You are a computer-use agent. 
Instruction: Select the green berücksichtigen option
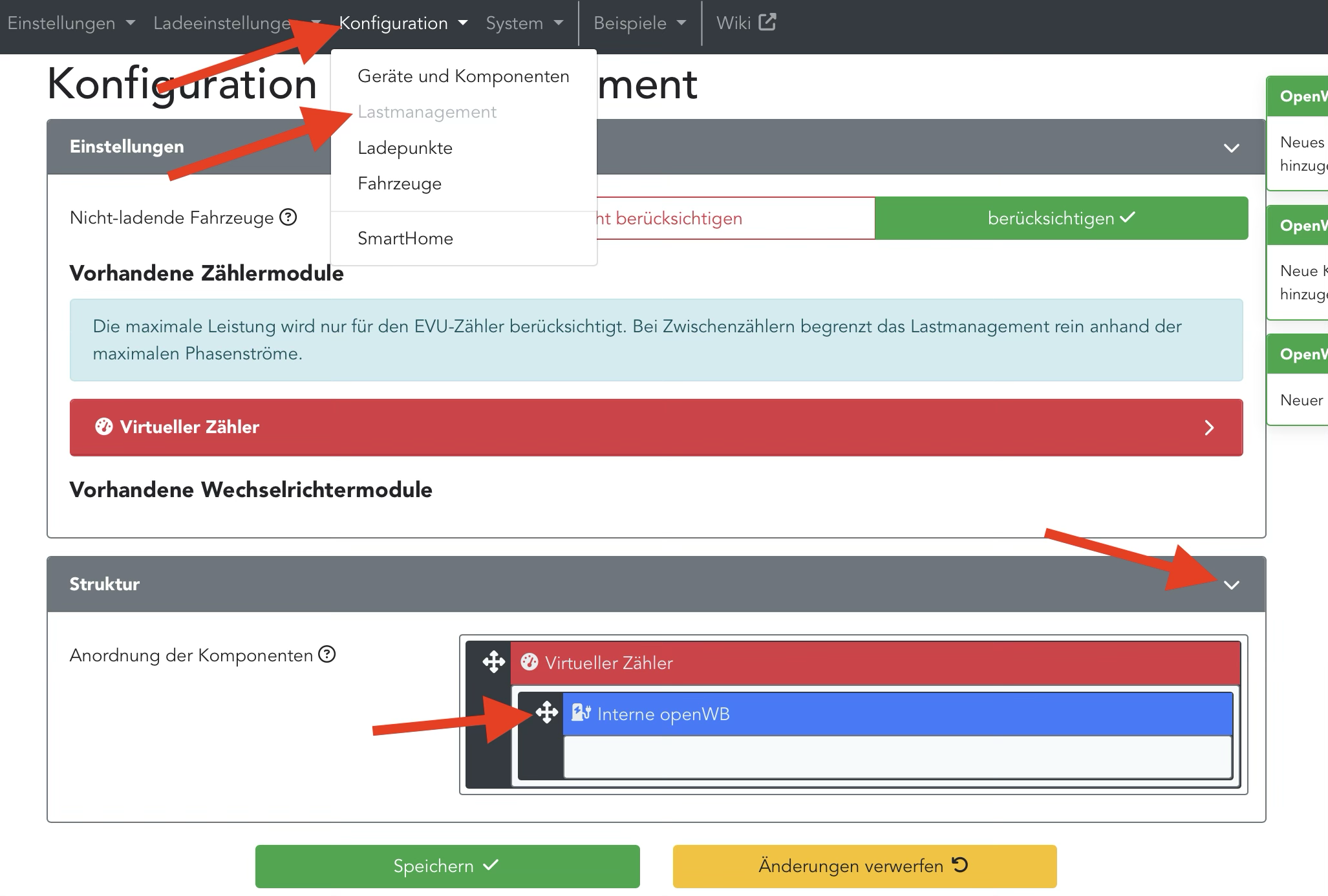click(1061, 219)
